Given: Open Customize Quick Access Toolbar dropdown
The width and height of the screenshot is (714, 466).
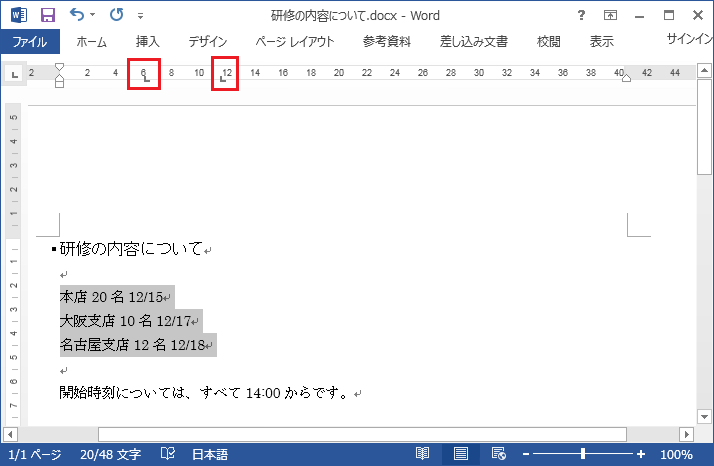Looking at the screenshot, I should pos(140,16).
